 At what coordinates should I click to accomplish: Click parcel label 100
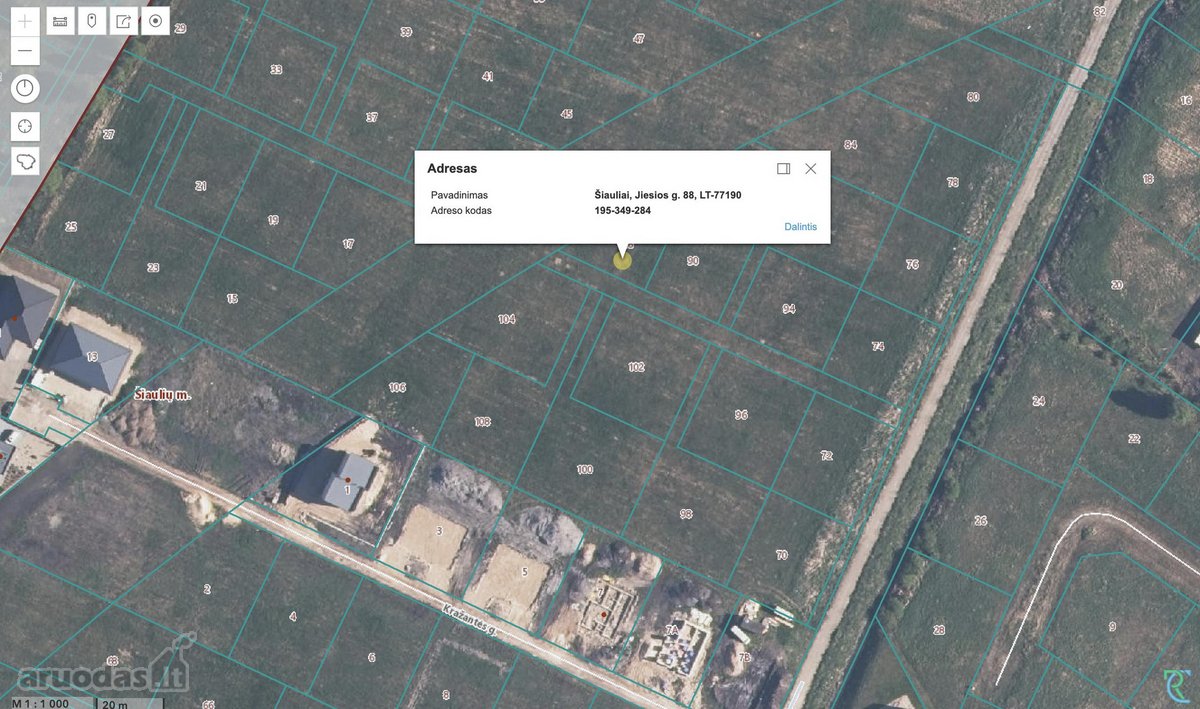coord(585,469)
